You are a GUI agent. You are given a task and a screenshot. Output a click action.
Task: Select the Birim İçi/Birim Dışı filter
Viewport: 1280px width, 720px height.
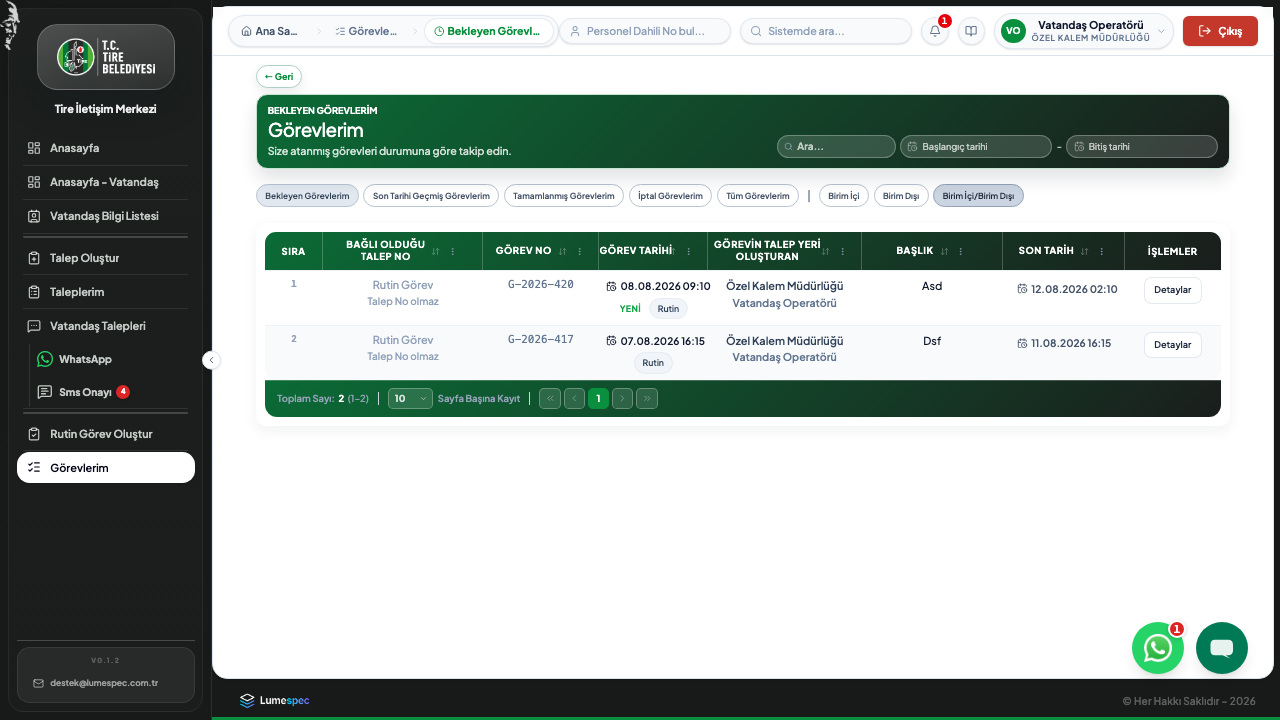pyautogui.click(x=978, y=196)
